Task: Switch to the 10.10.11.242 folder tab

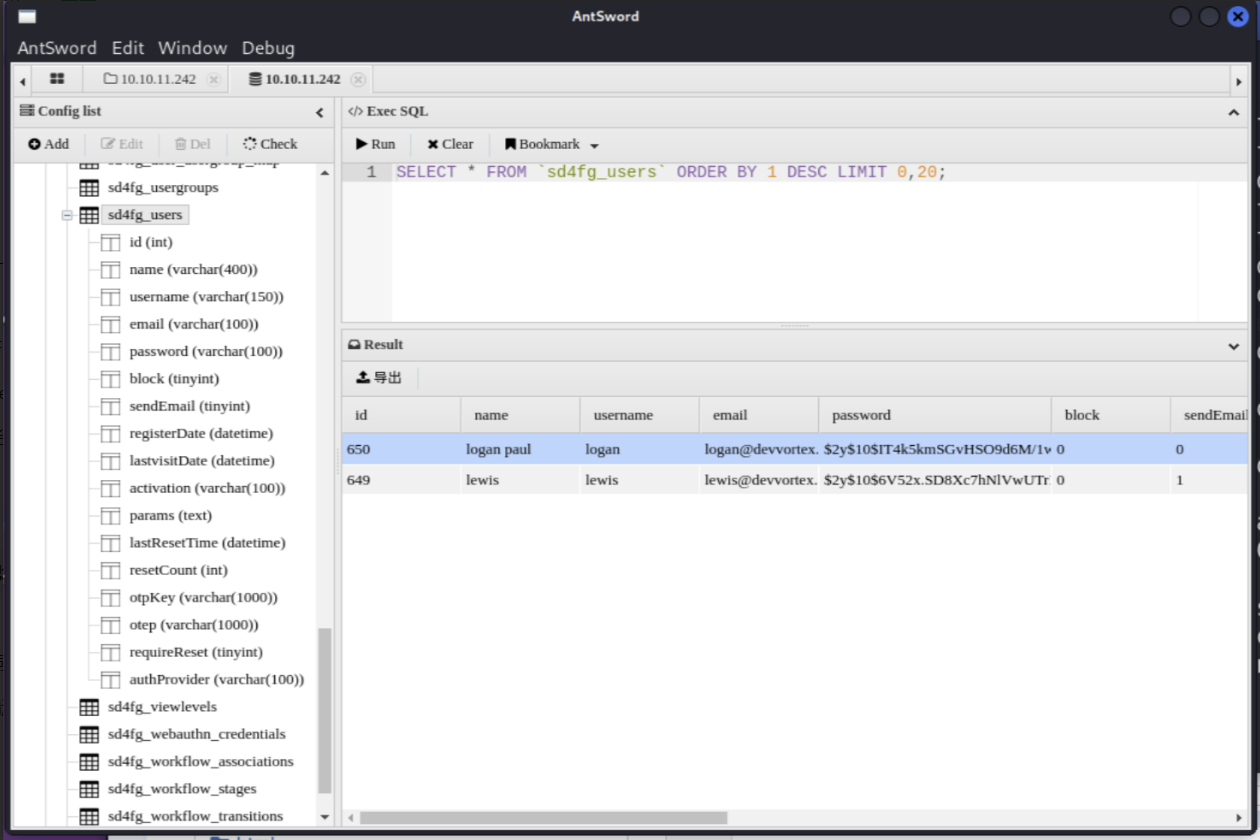Action: [x=150, y=79]
